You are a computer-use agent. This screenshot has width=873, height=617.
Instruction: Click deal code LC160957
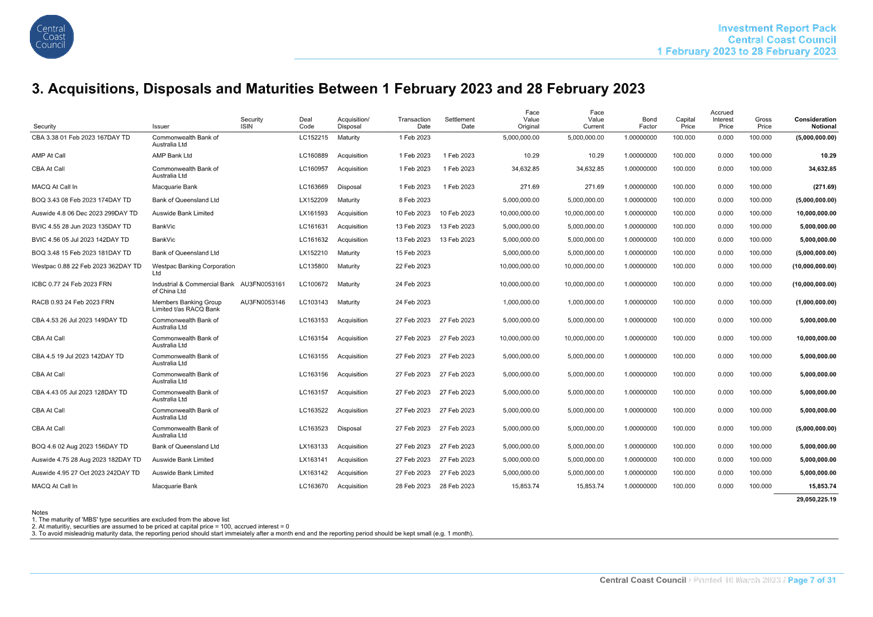pos(313,169)
